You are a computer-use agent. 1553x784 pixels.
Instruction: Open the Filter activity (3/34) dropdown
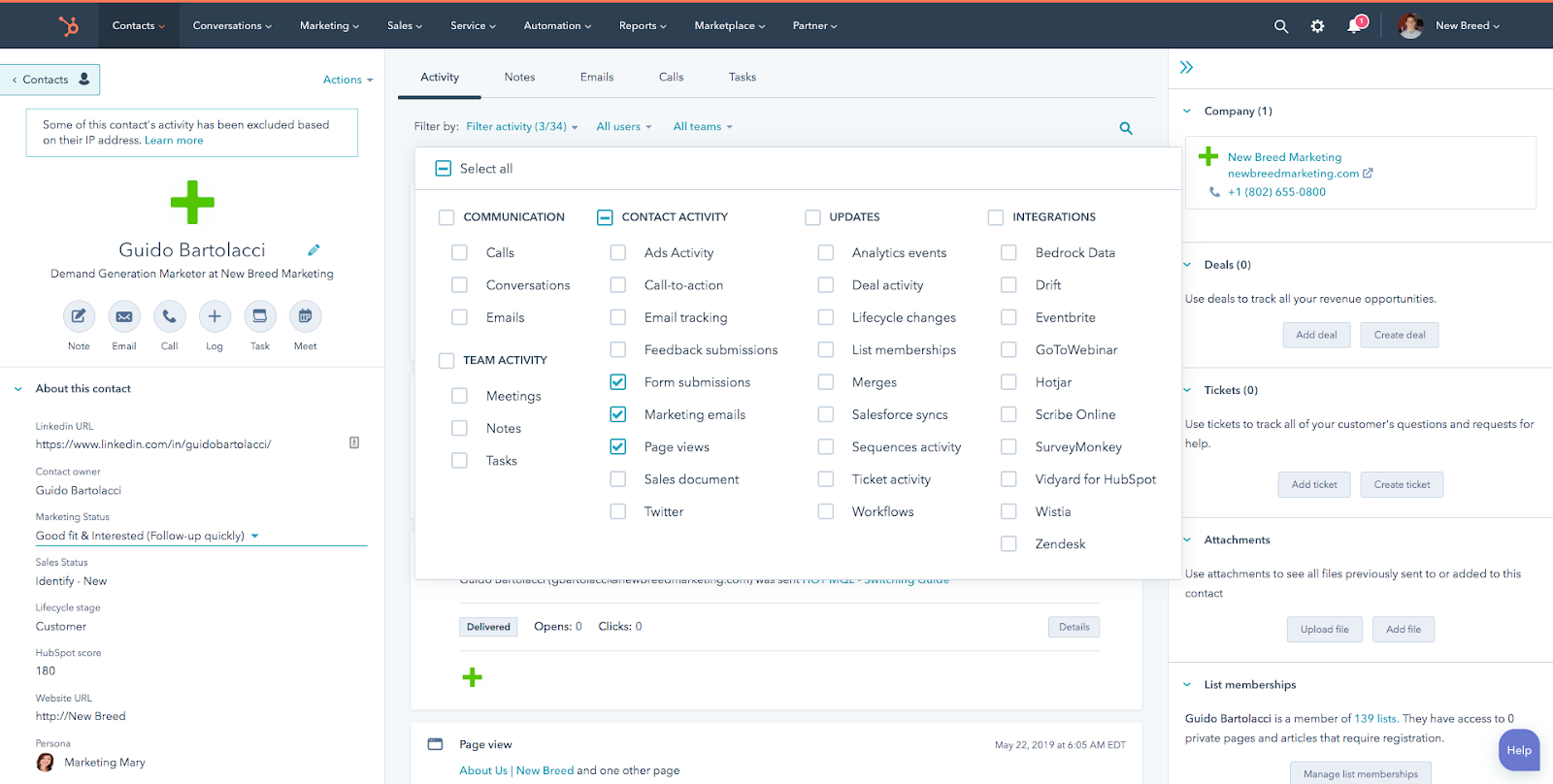click(x=521, y=127)
